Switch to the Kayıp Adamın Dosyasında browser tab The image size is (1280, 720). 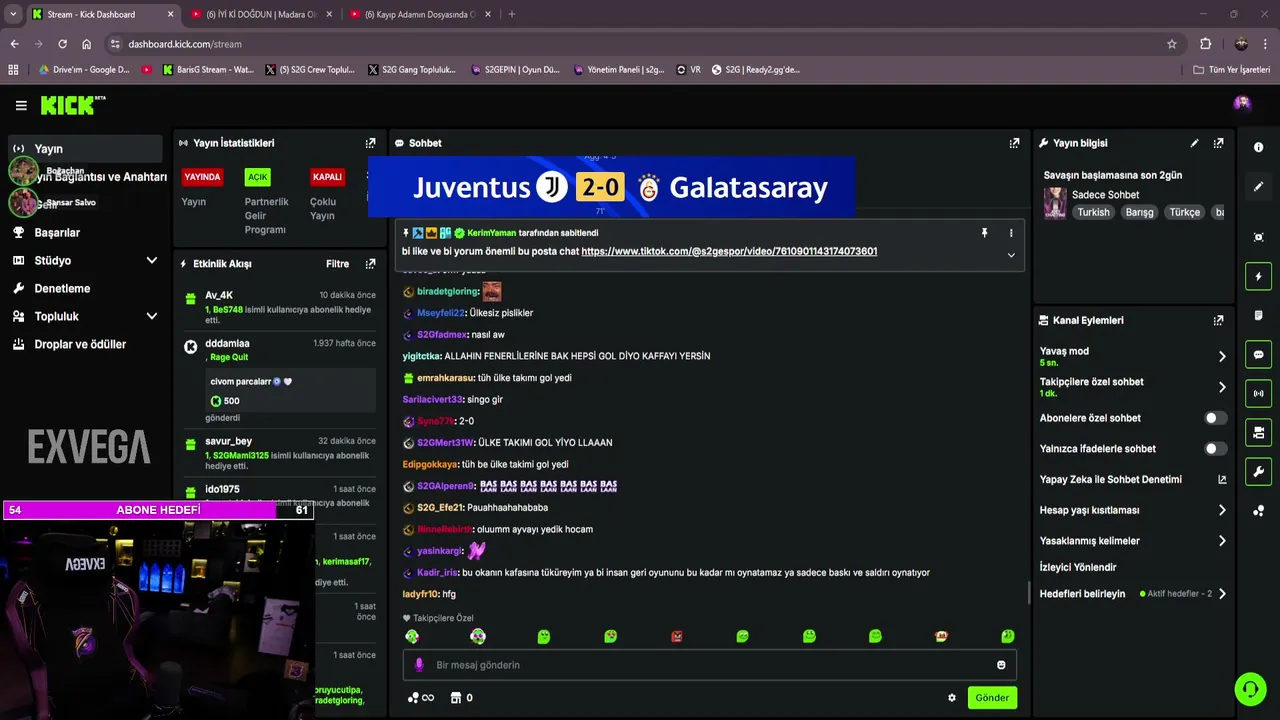[x=419, y=14]
